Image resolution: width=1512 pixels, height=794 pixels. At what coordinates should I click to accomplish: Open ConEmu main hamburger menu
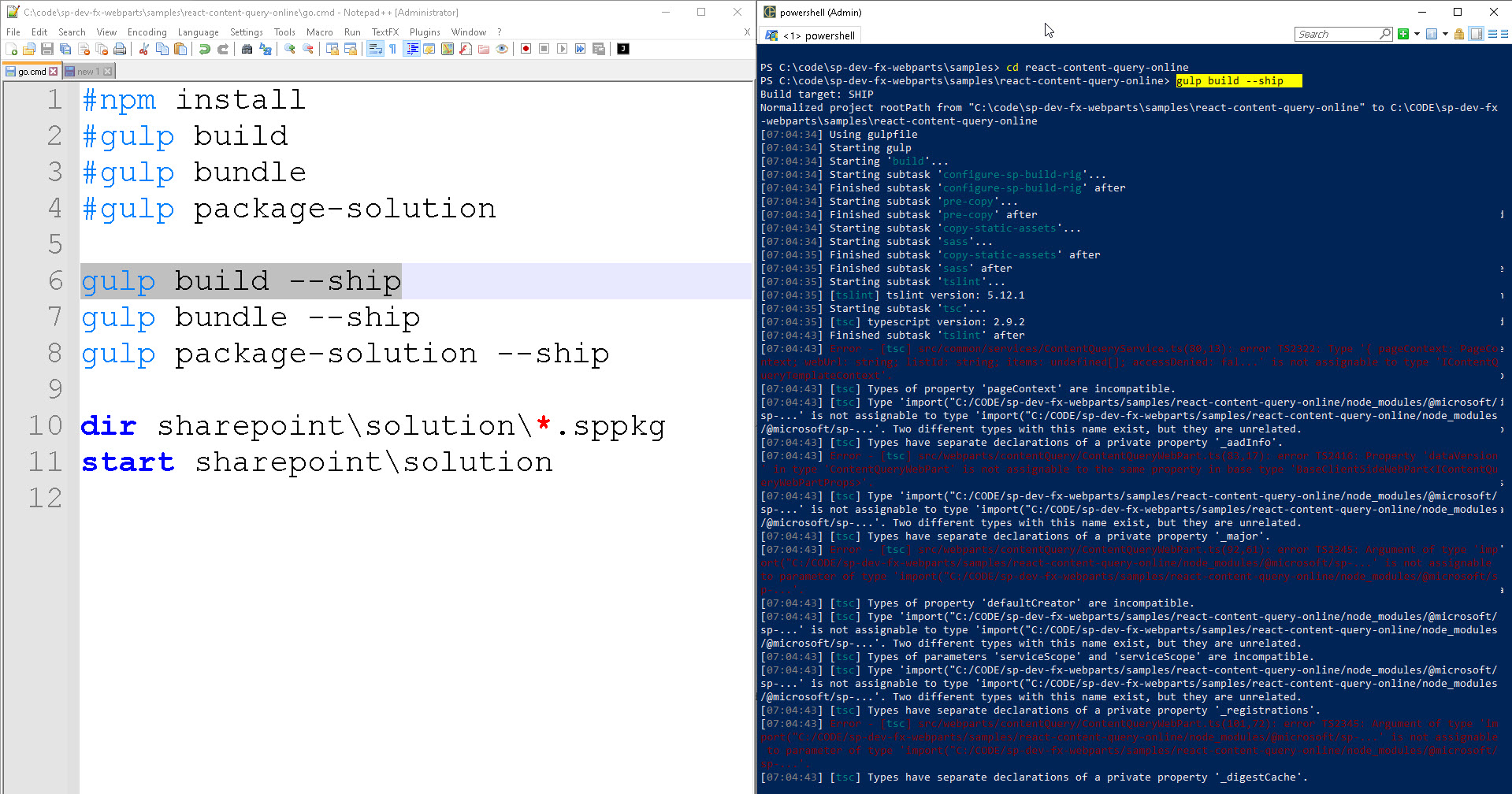tap(1504, 34)
